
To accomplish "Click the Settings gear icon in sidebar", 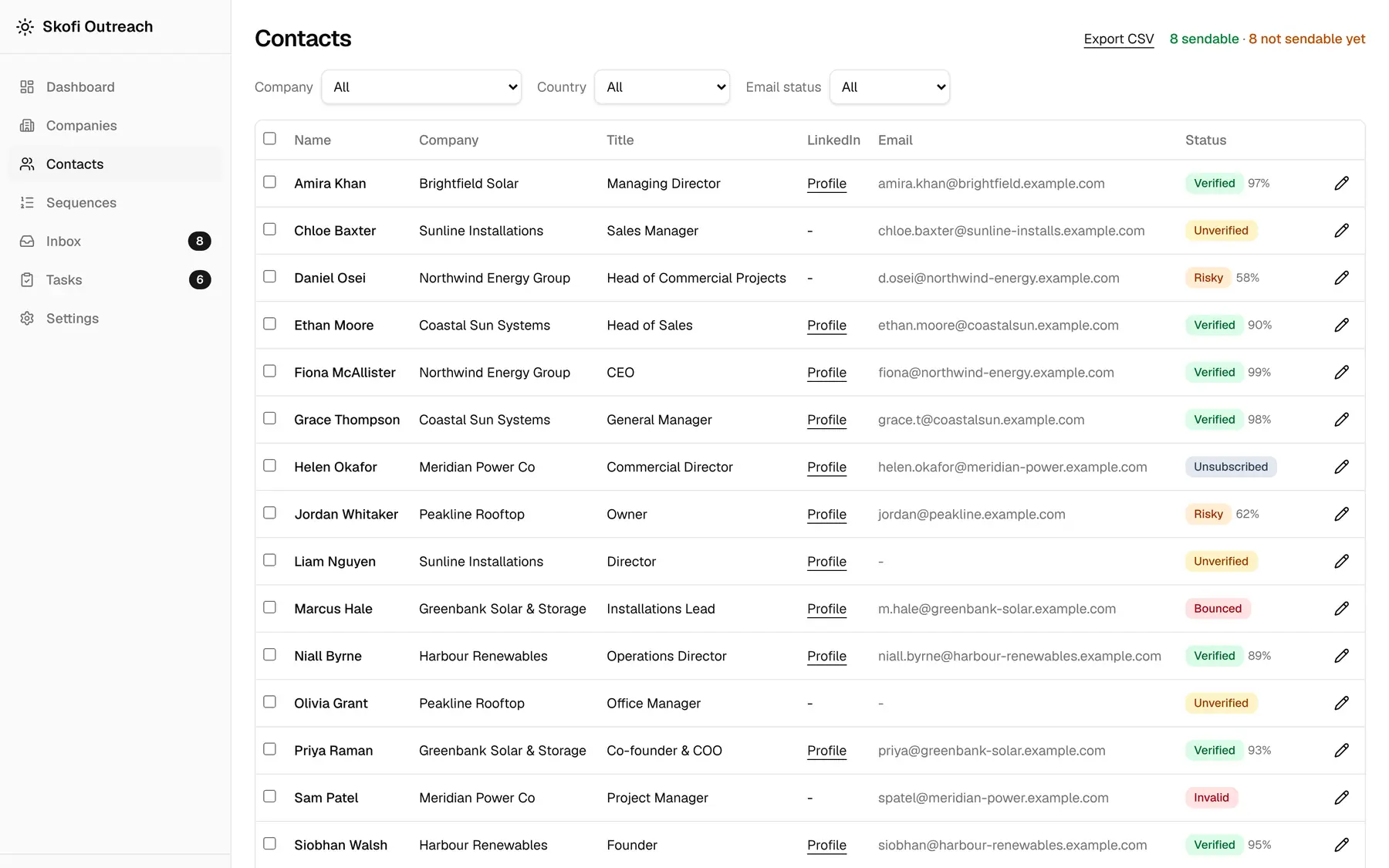I will click(27, 319).
